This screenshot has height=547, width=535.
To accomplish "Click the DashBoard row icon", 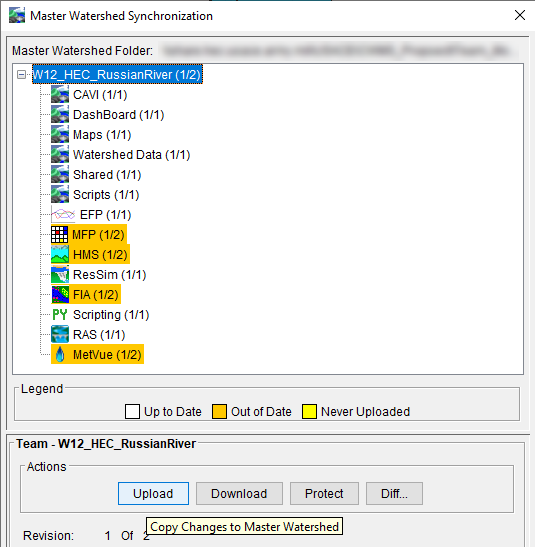I will (60, 114).
